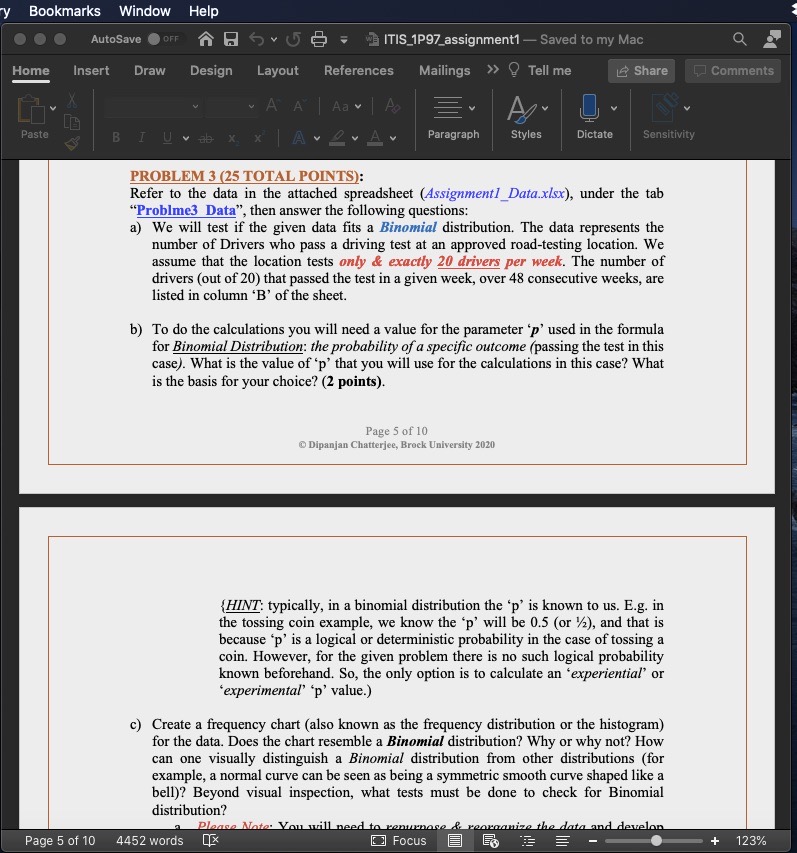
Task: Click the Increase Font Size icon
Action: (x=273, y=106)
